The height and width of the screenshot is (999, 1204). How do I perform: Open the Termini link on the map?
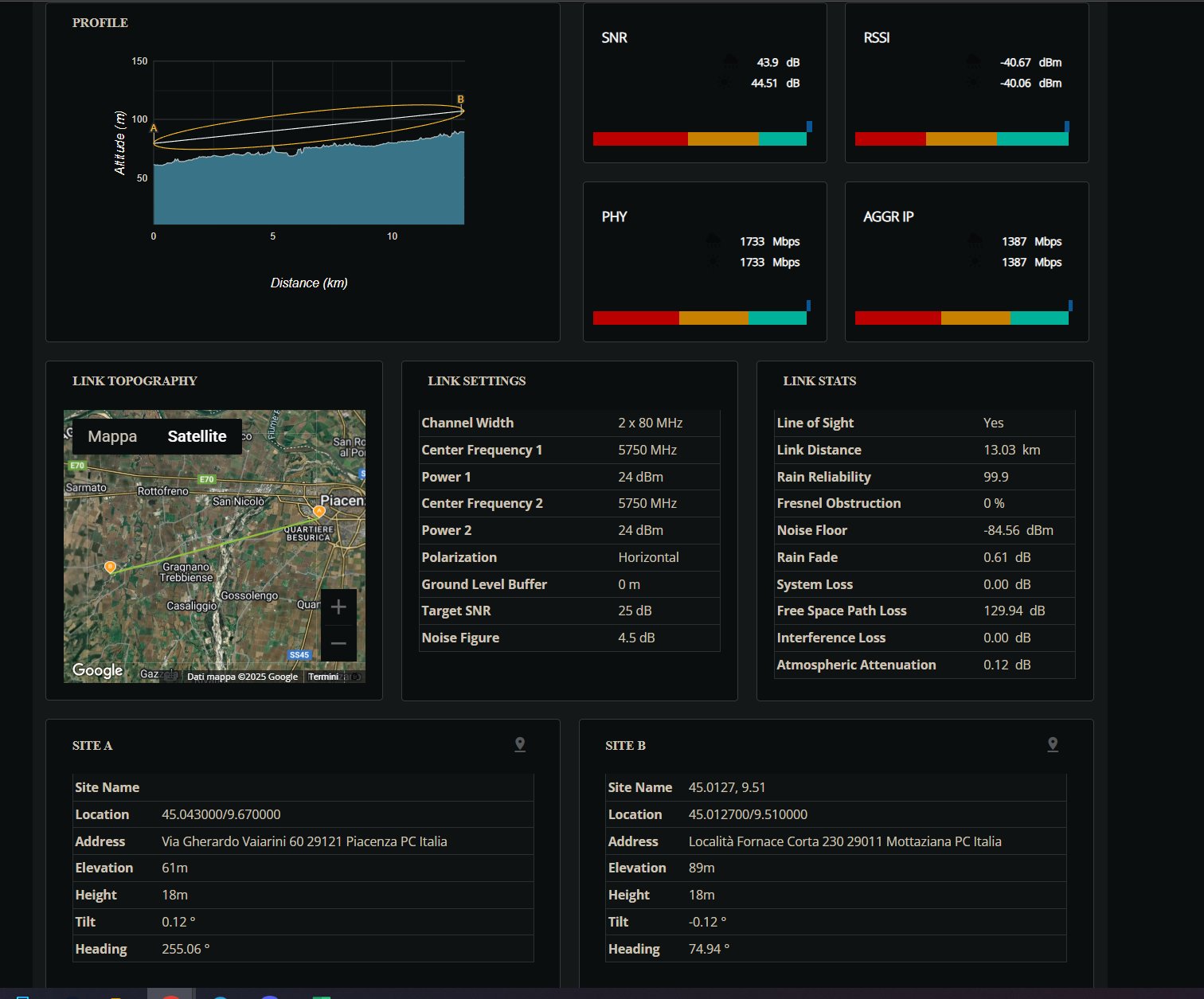click(x=323, y=677)
